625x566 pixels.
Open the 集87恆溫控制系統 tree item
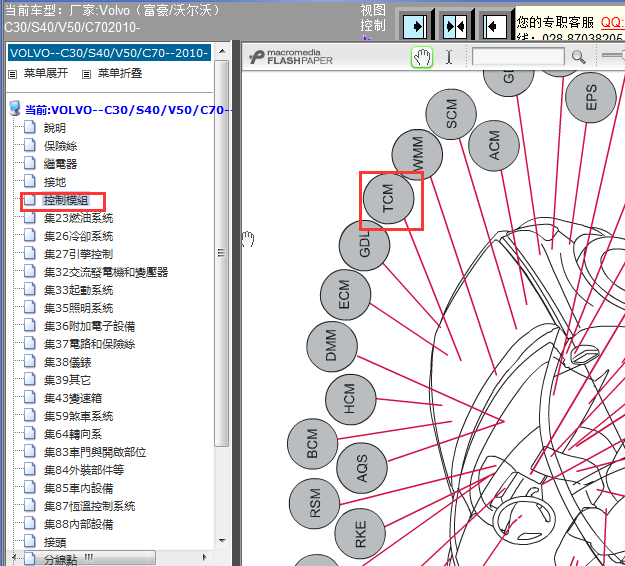89,506
